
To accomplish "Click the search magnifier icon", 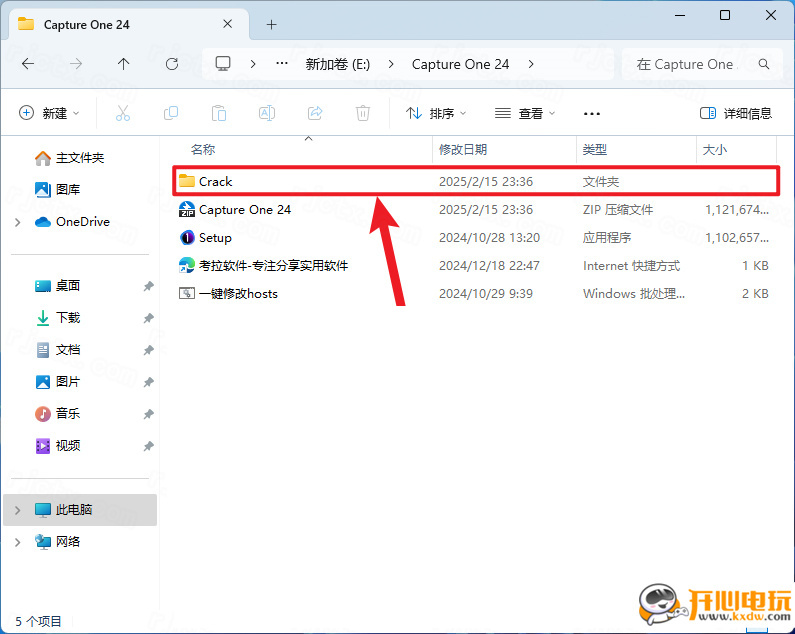I will tap(764, 64).
